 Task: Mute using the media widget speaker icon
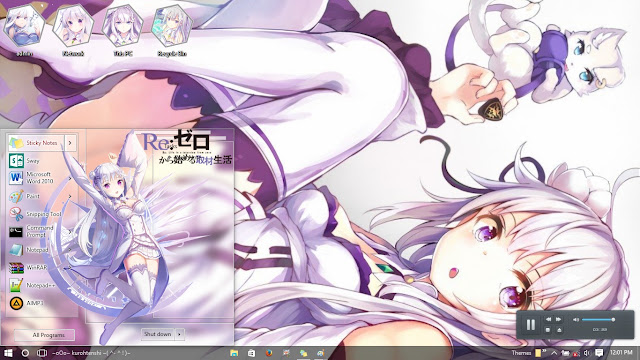click(576, 320)
